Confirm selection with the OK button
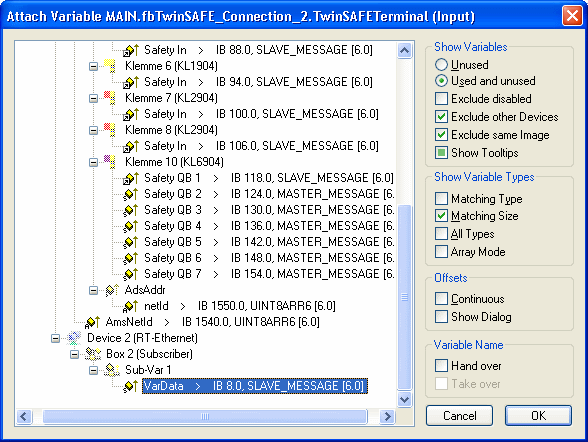Screen dimensions: 588x442 [x=538, y=415]
